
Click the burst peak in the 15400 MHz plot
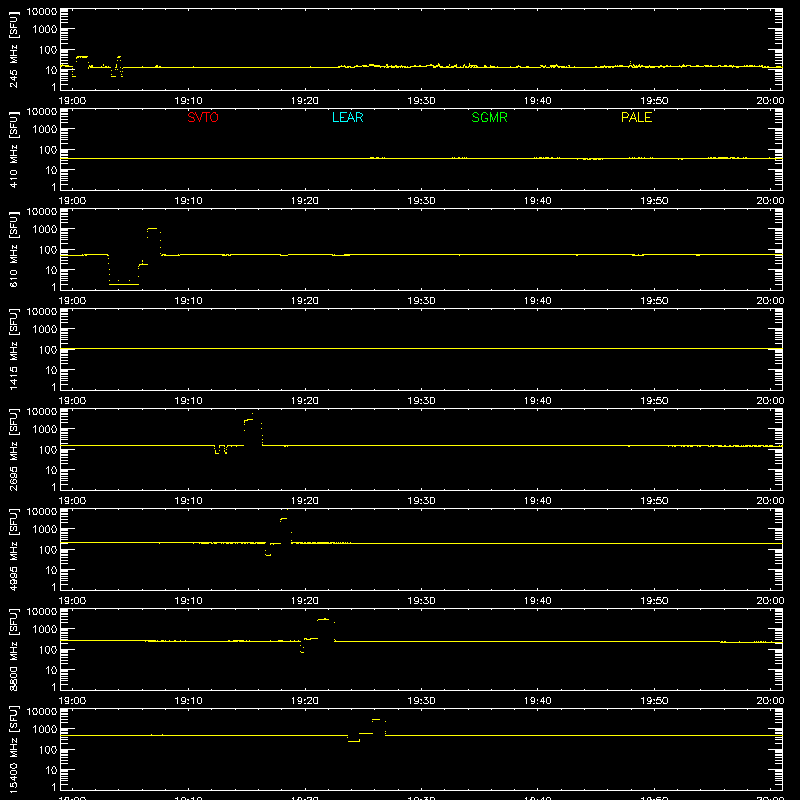point(377,720)
